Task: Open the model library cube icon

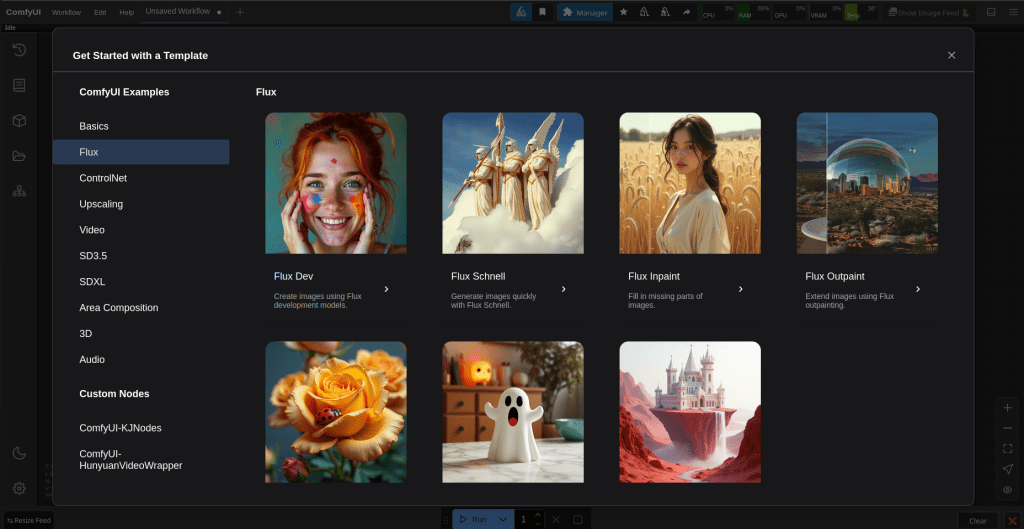Action: pos(19,120)
